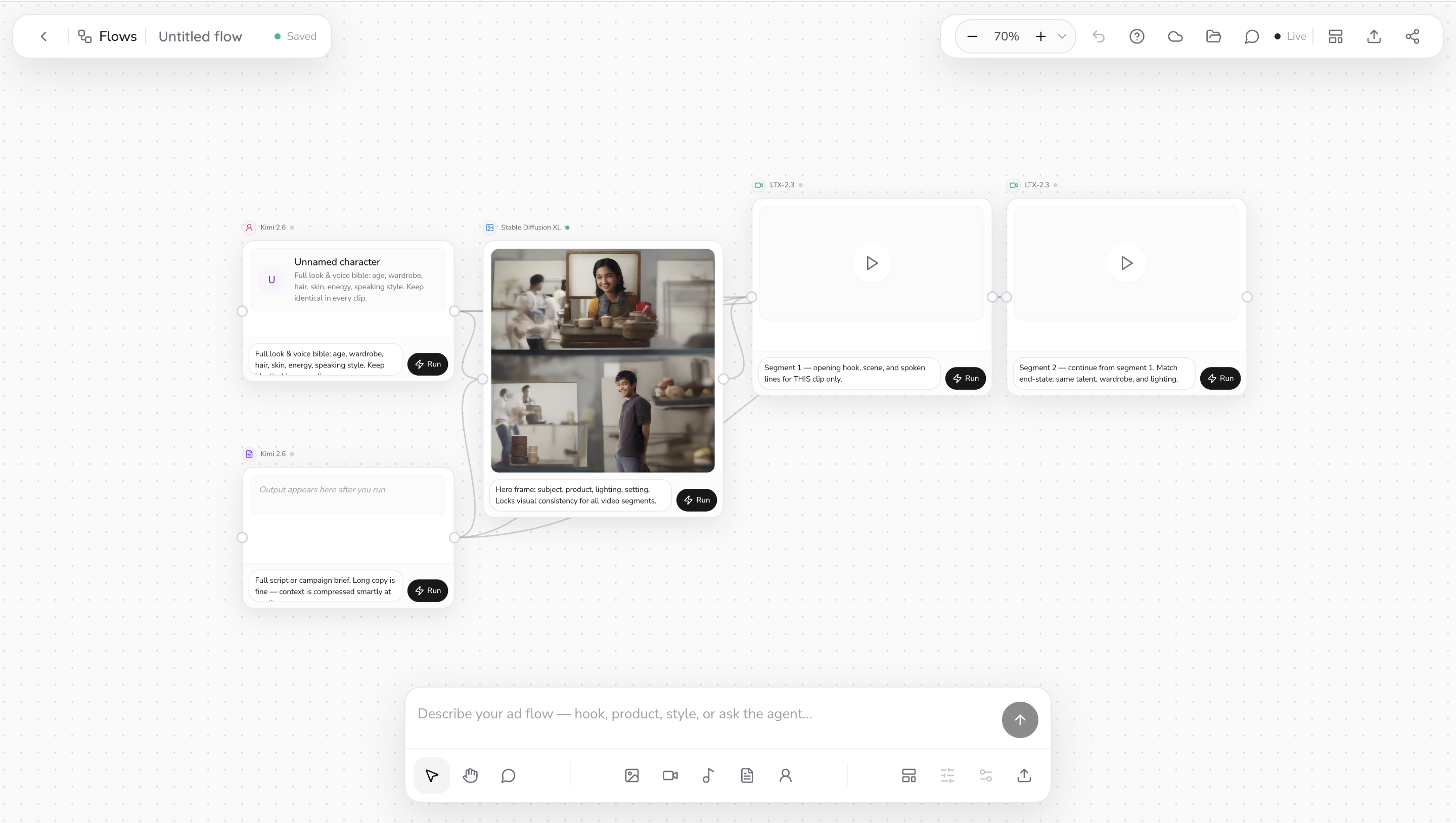This screenshot has width=1456, height=823.
Task: Click the cloud sync icon in top toolbar
Action: pos(1175,36)
